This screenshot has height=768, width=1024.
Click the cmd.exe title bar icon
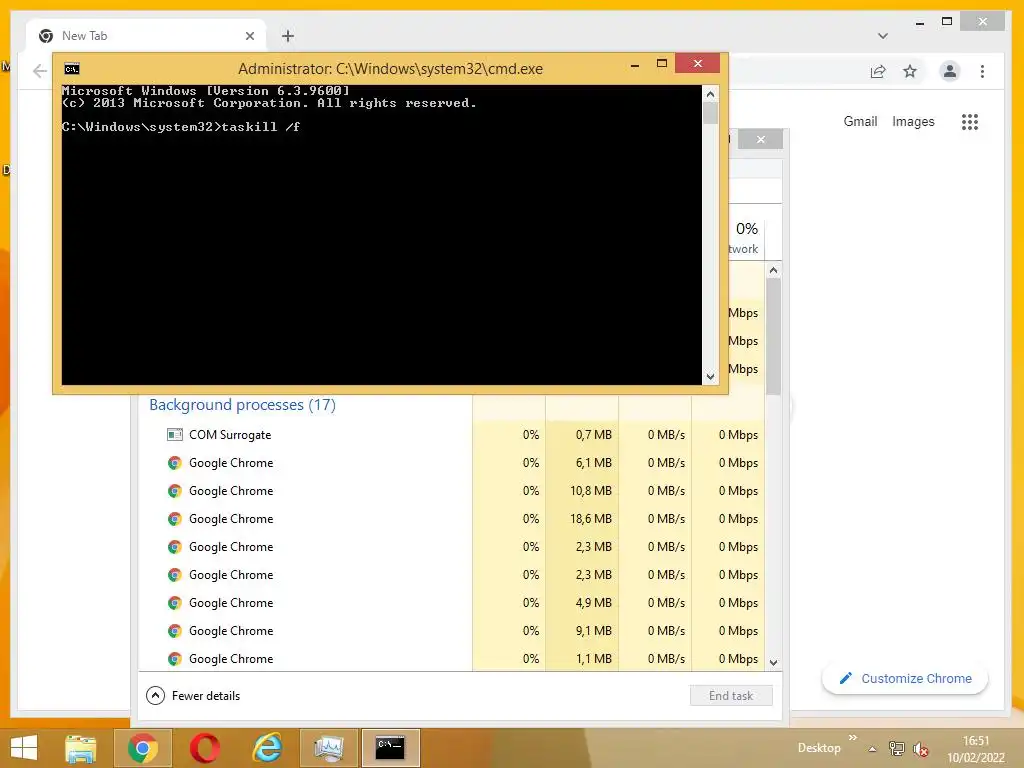coord(72,69)
